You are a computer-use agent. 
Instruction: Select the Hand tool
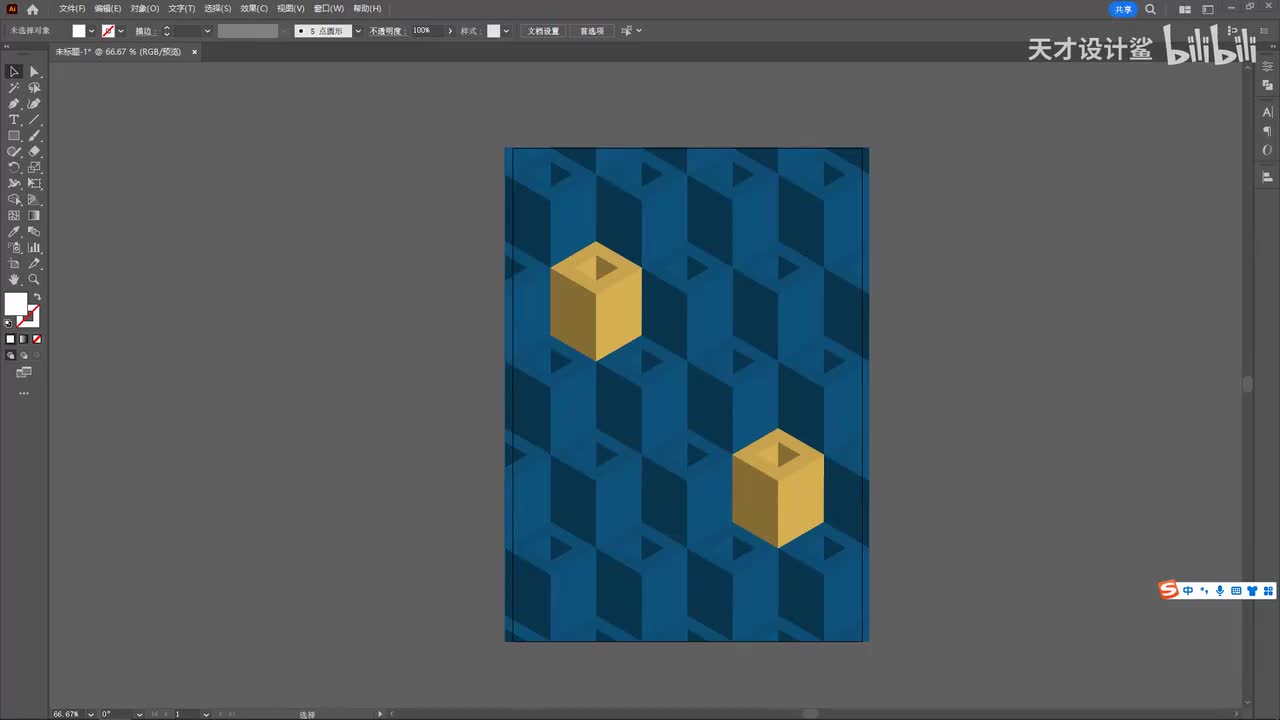14,279
